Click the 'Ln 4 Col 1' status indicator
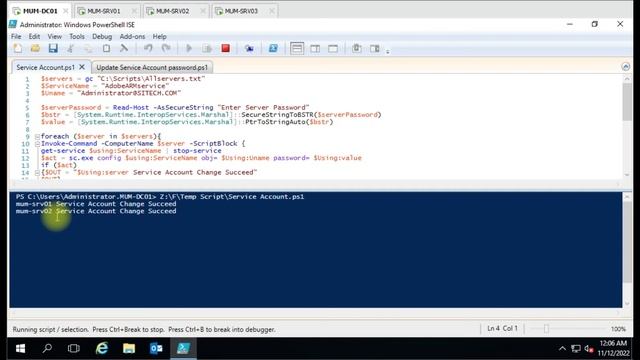Screen dimensions: 640x360 502,329
